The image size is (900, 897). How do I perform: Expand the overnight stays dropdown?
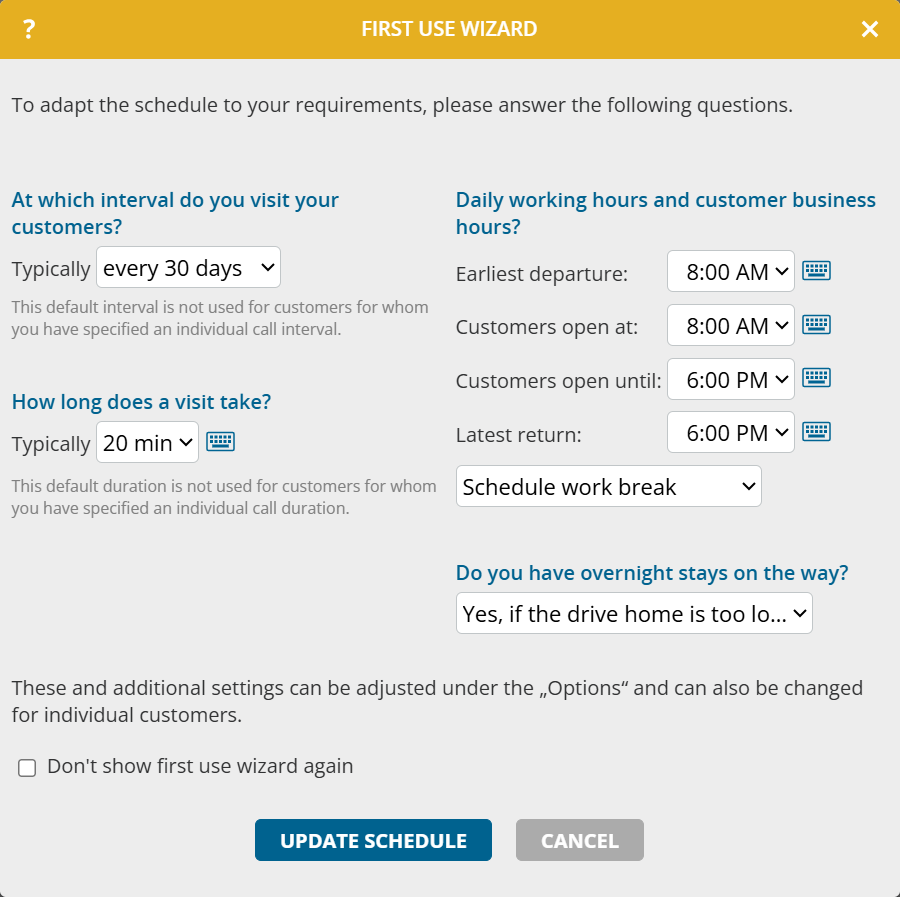634,613
